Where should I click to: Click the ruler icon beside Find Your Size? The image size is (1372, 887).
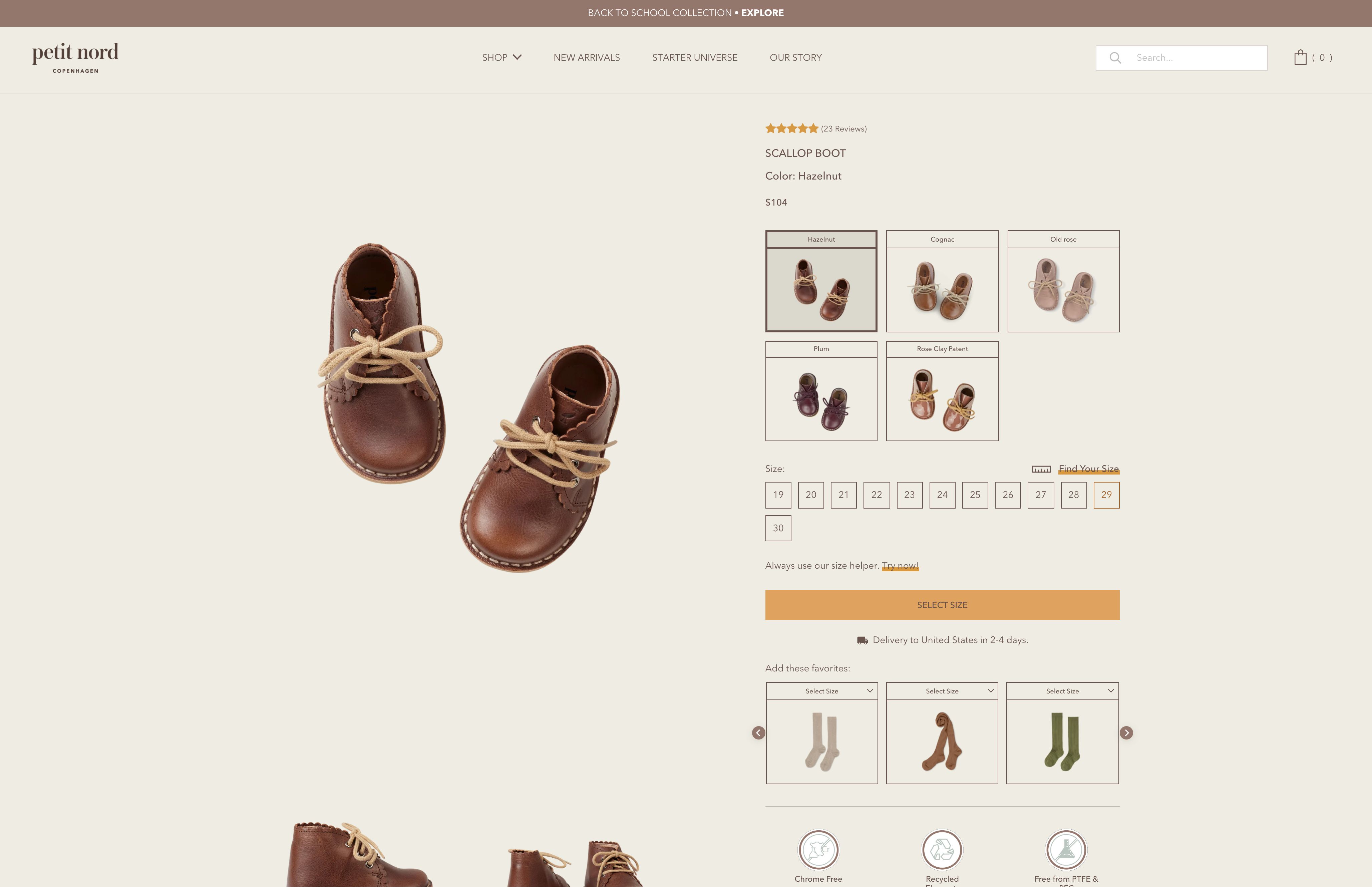tap(1042, 469)
